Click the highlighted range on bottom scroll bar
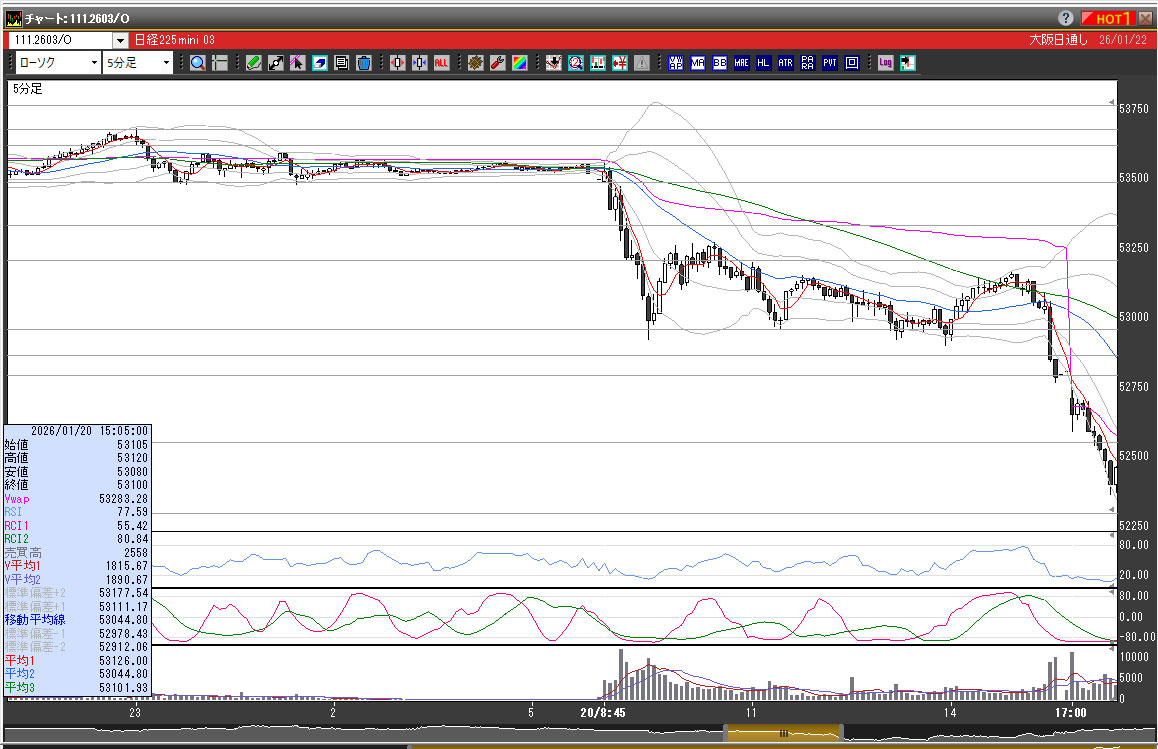Viewport: 1158px width, 749px height. point(783,733)
